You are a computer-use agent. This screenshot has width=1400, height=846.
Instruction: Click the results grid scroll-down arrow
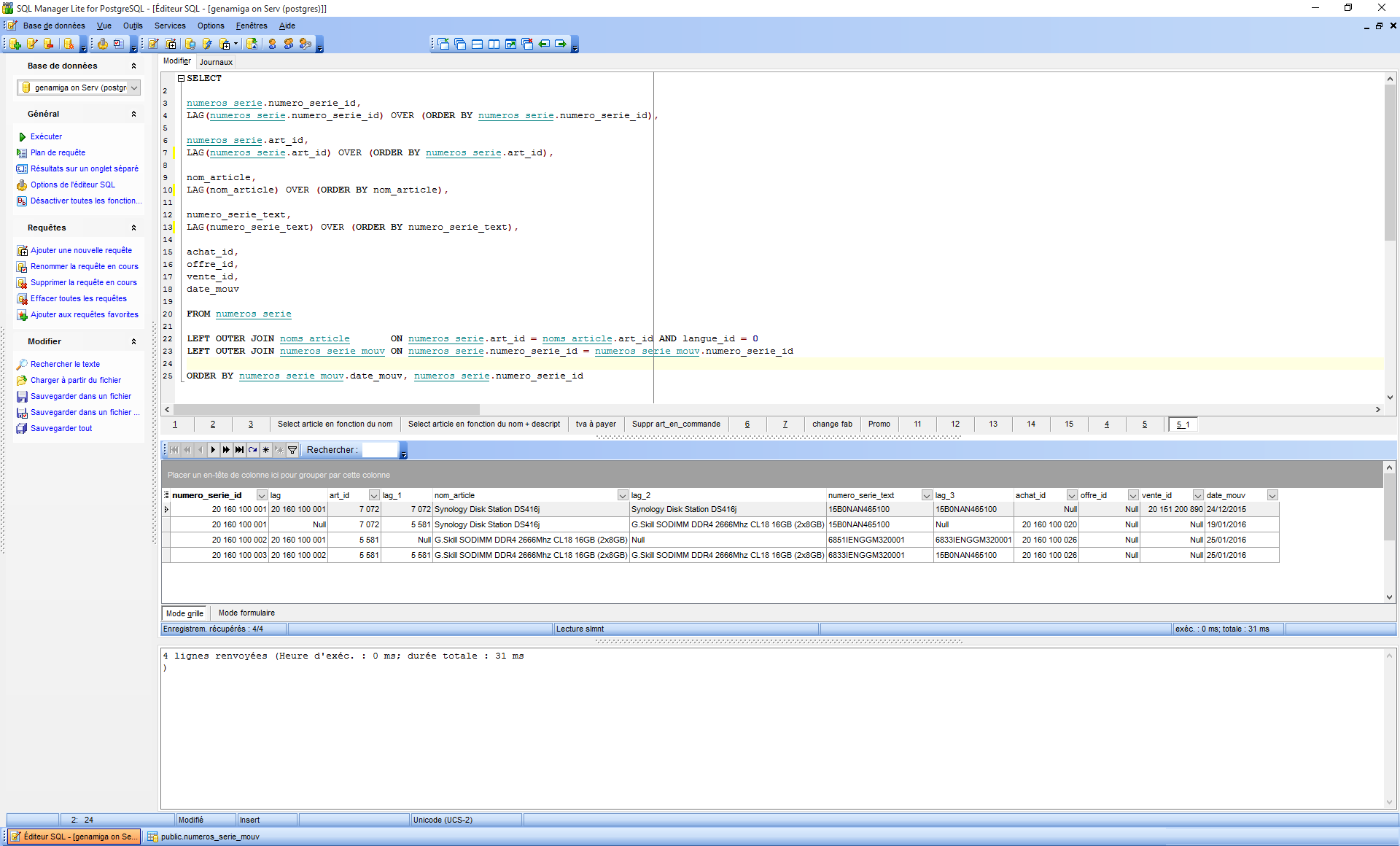(x=1390, y=597)
